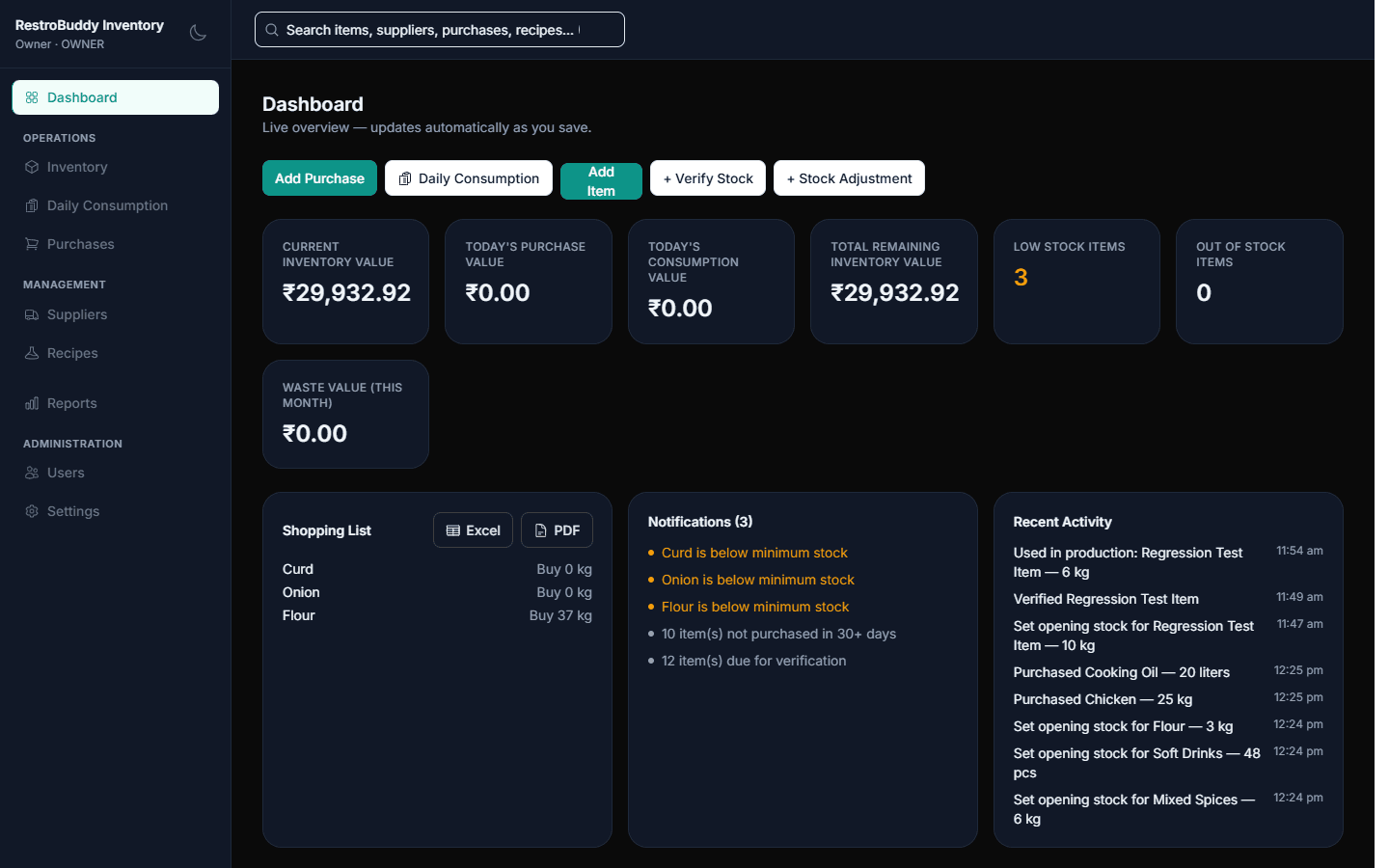Open the Suppliers page
Viewport: 1389px width, 868px height.
(x=116, y=314)
